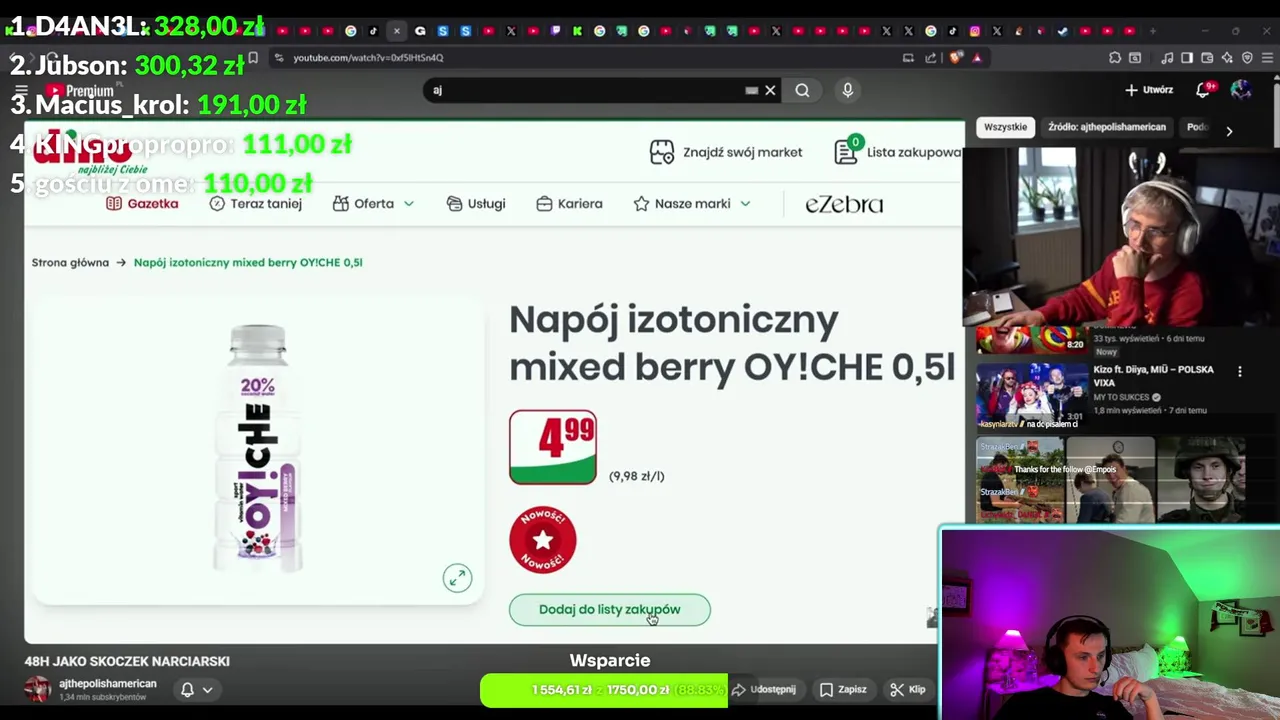Click the Klip scissors button
Viewport: 1280px width, 720px height.
pyautogui.click(x=908, y=689)
